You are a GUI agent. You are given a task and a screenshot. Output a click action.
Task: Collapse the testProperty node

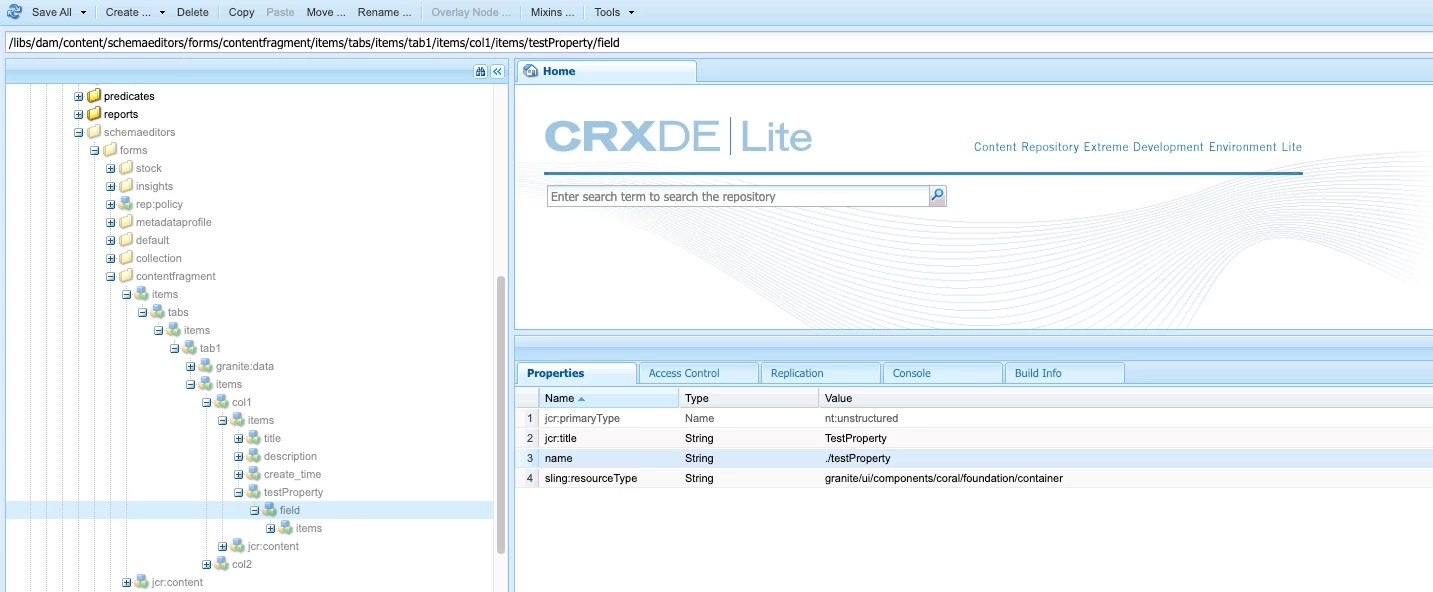coord(239,492)
